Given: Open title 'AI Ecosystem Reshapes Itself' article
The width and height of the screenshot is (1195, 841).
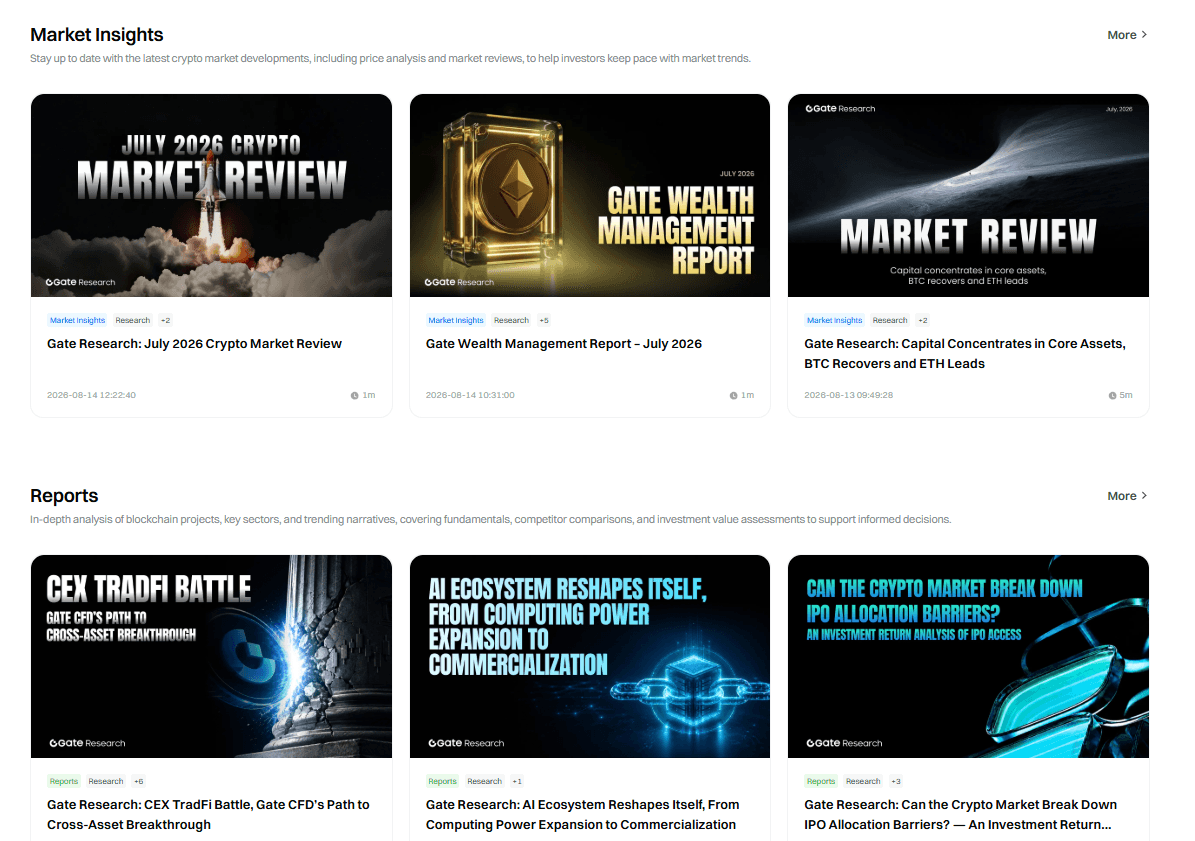Looking at the screenshot, I should 582,814.
